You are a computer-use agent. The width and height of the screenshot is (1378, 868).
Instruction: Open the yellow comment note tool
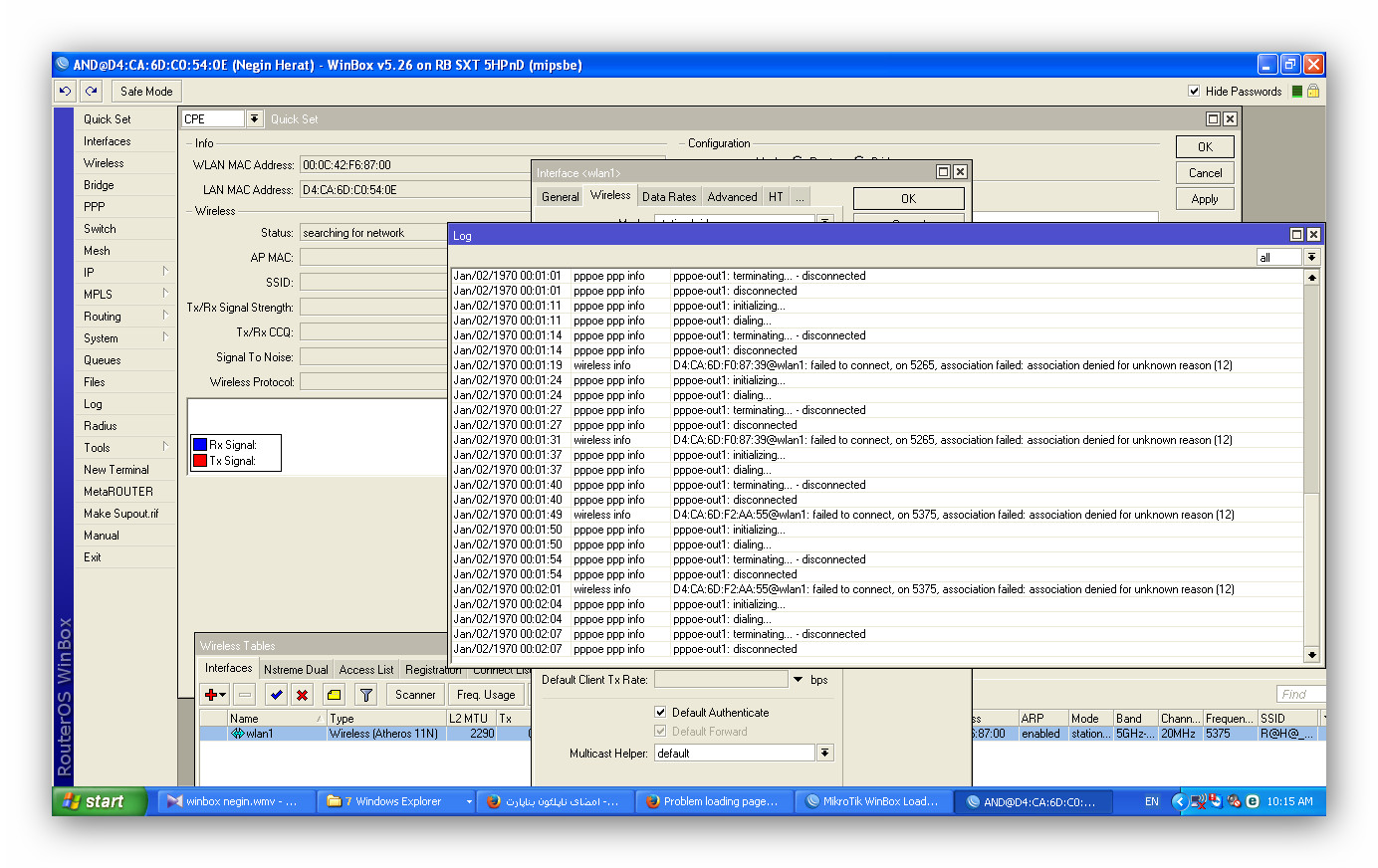(x=334, y=695)
